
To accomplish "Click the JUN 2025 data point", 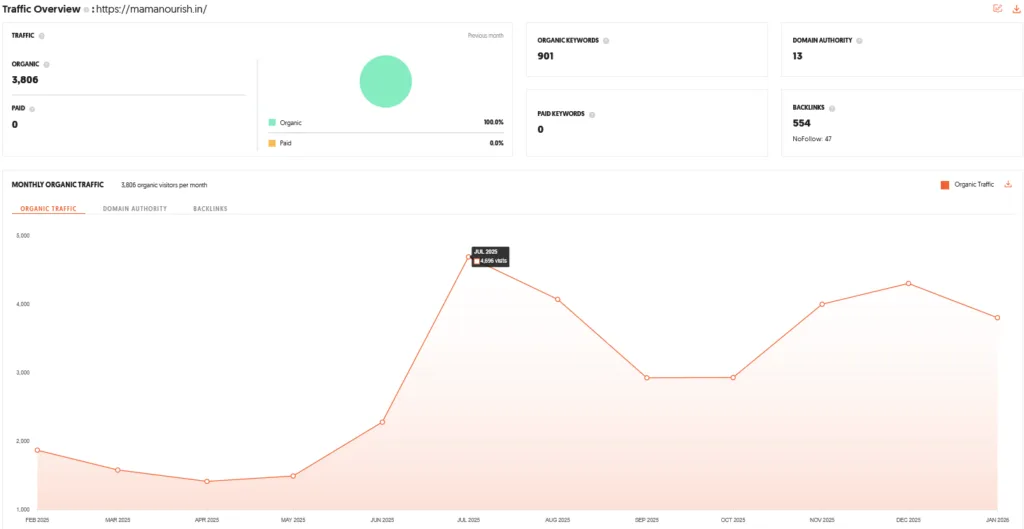I will 383,422.
